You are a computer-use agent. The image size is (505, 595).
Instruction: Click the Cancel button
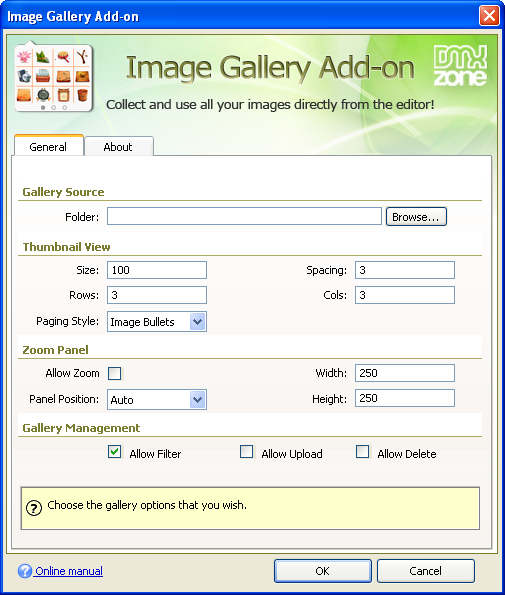(x=426, y=571)
